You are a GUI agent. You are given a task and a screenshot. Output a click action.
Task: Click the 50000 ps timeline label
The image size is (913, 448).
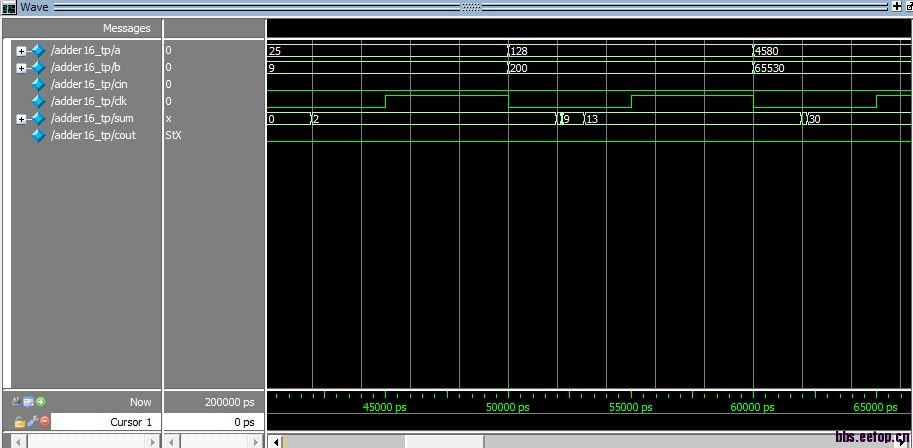(508, 407)
